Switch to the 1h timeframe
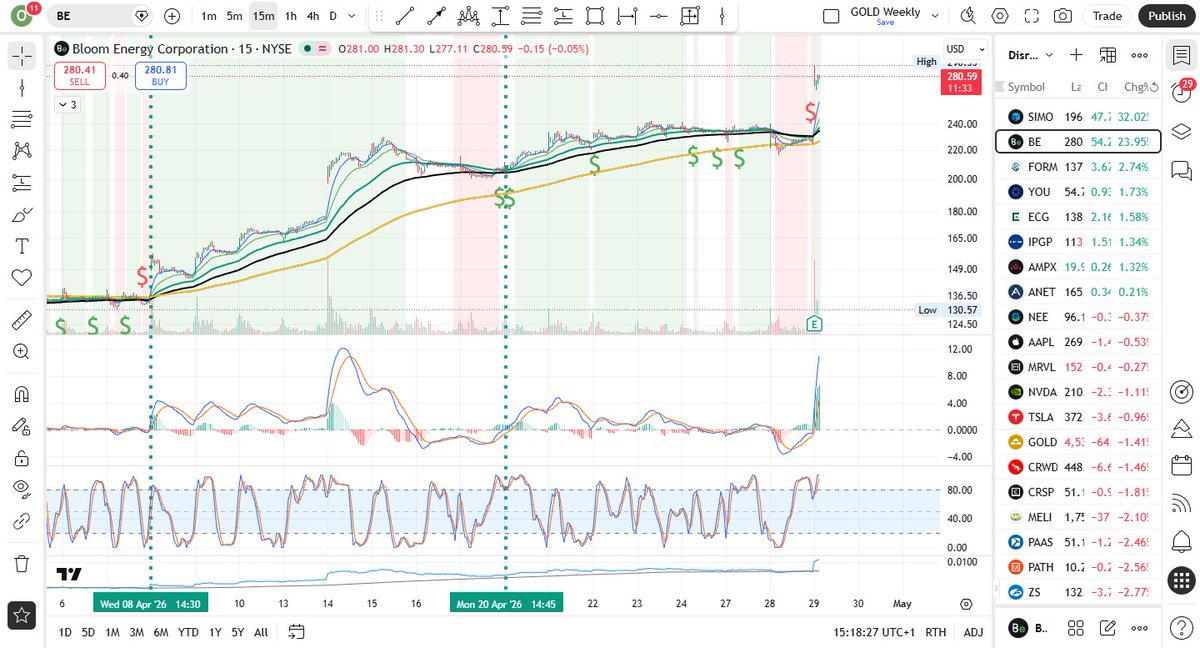The image size is (1200, 648). [x=289, y=16]
